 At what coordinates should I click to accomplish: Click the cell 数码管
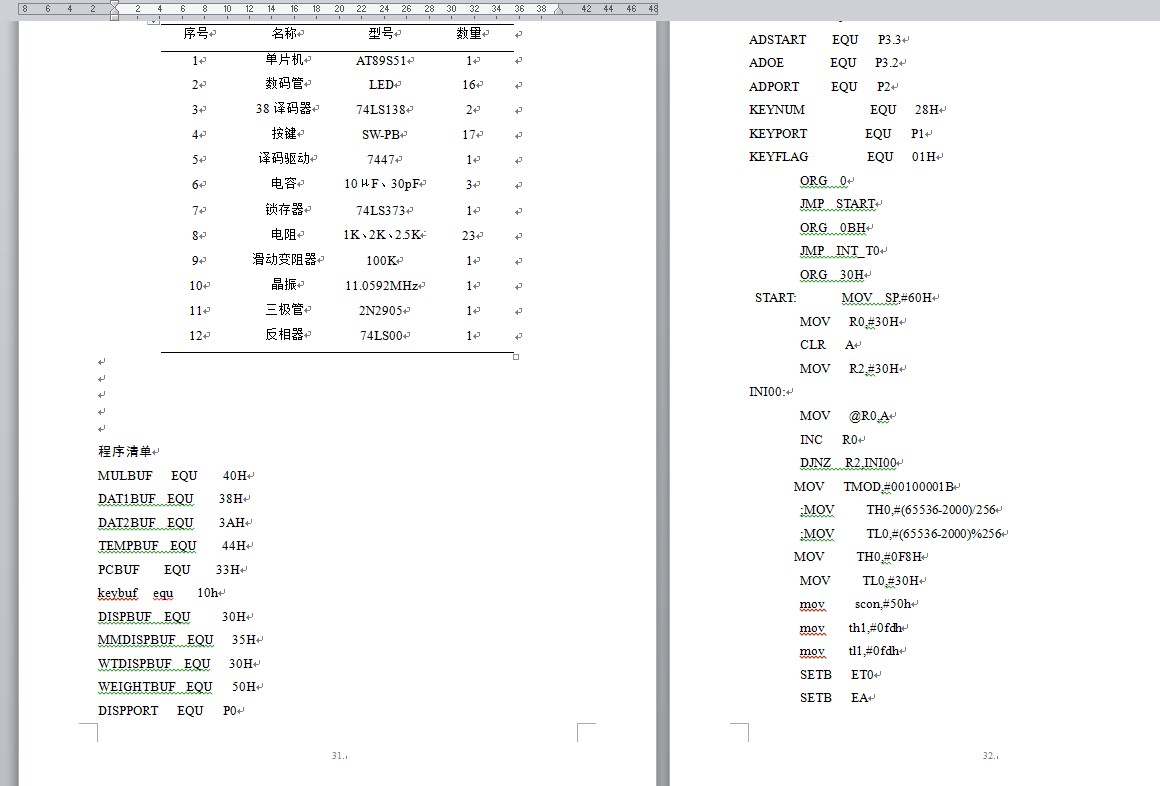[x=285, y=84]
